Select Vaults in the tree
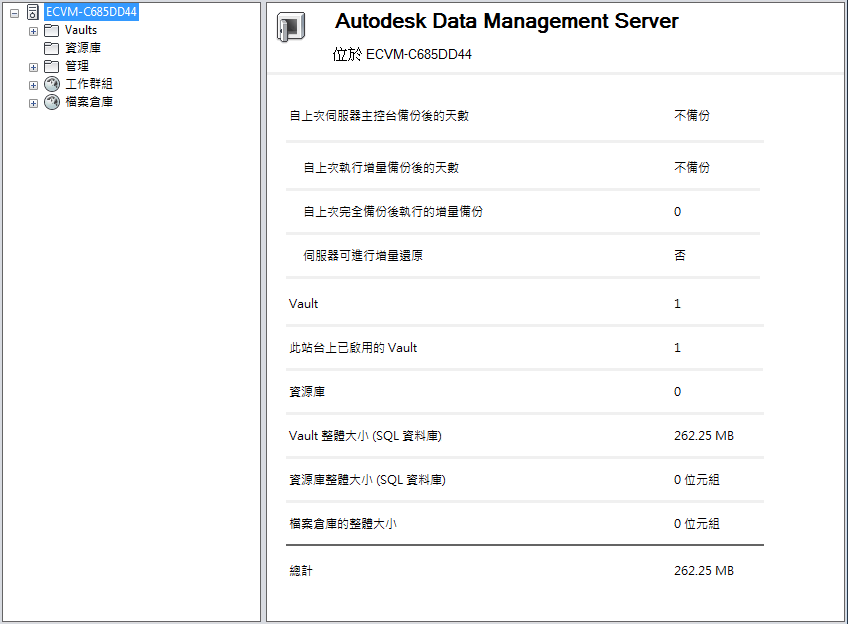This screenshot has width=848, height=624. coord(81,30)
